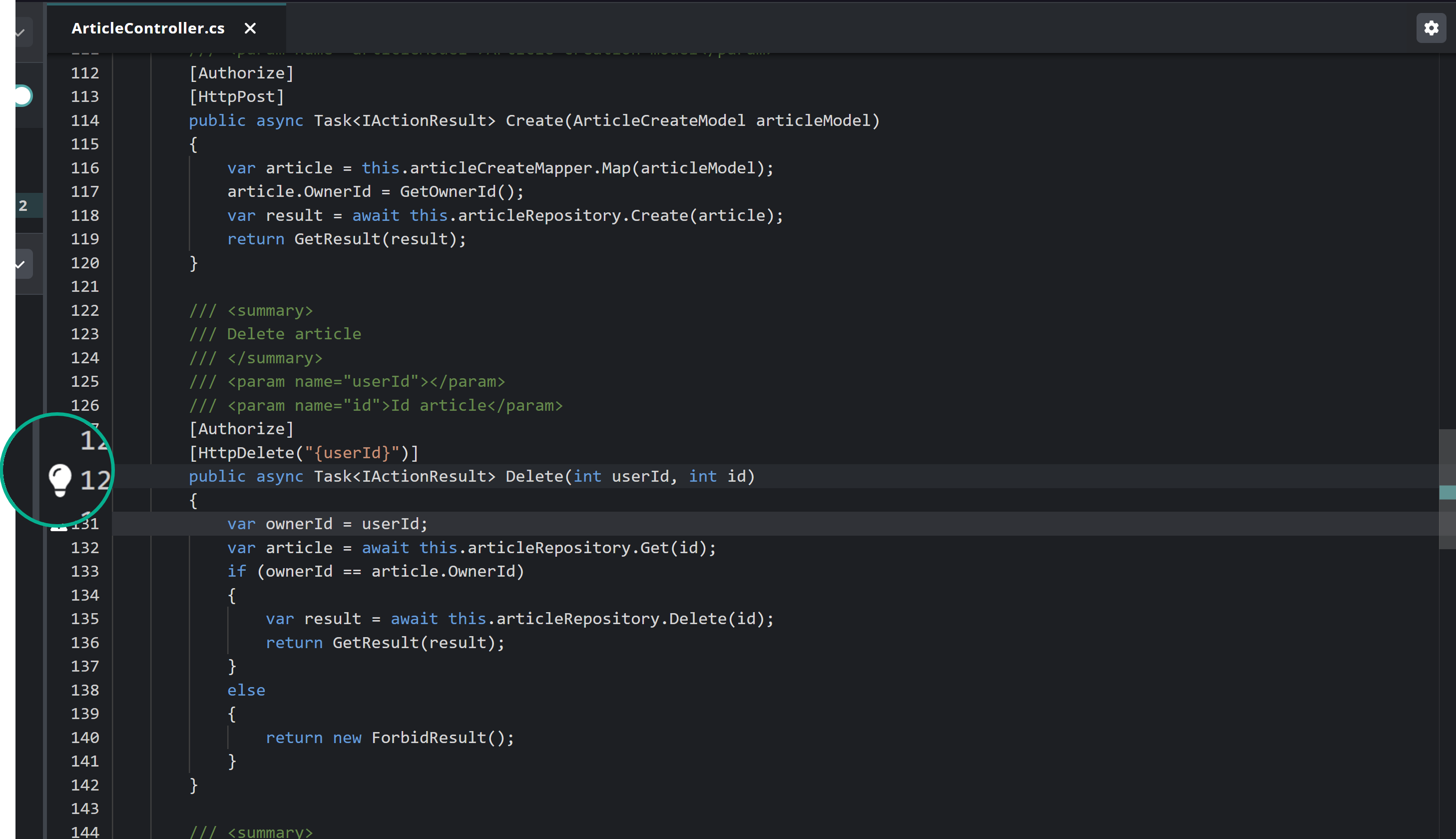Switch to ArticleController.cs tab
Image resolution: width=1456 pixels, height=839 pixels.
[x=148, y=28]
